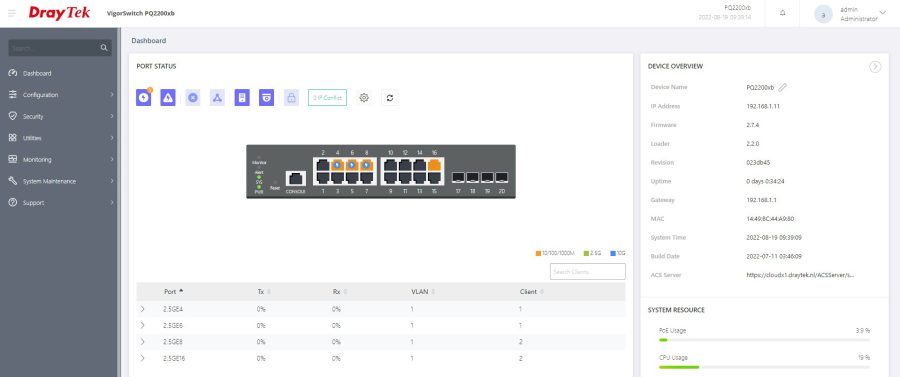Click the IP Conflict button
The height and width of the screenshot is (377, 900).
tap(327, 98)
